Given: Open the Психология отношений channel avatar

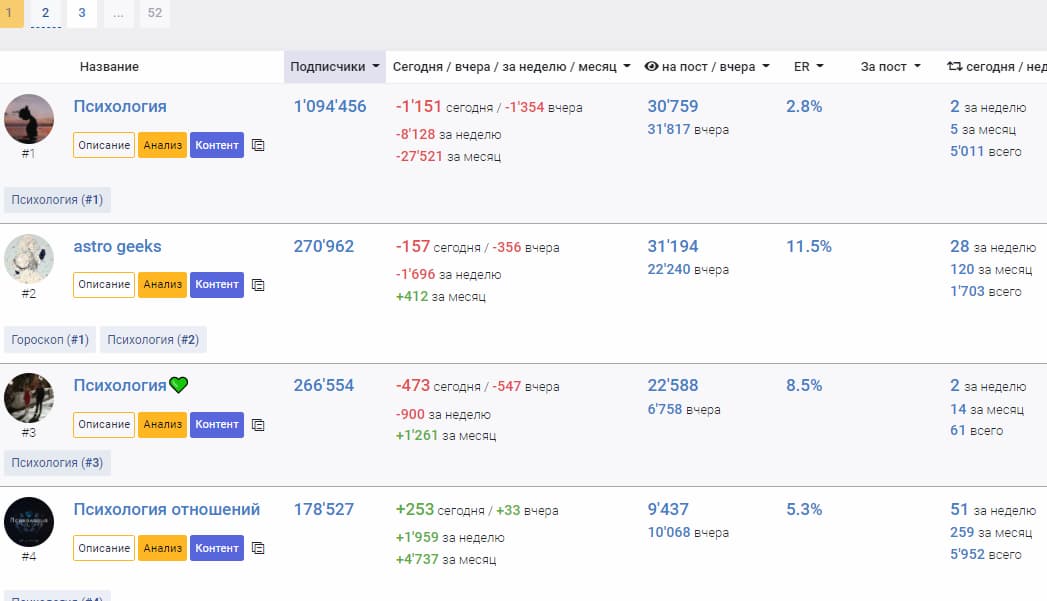Looking at the screenshot, I should click(x=29, y=522).
